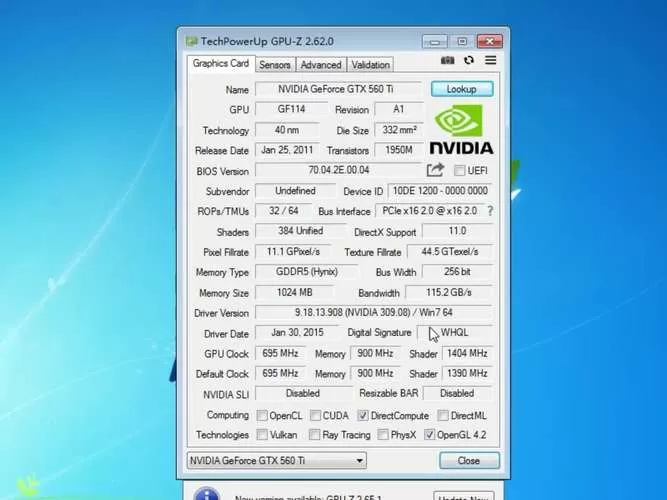This screenshot has width=667, height=500.
Task: Click the Technology value 40 nm
Action: 287,130
